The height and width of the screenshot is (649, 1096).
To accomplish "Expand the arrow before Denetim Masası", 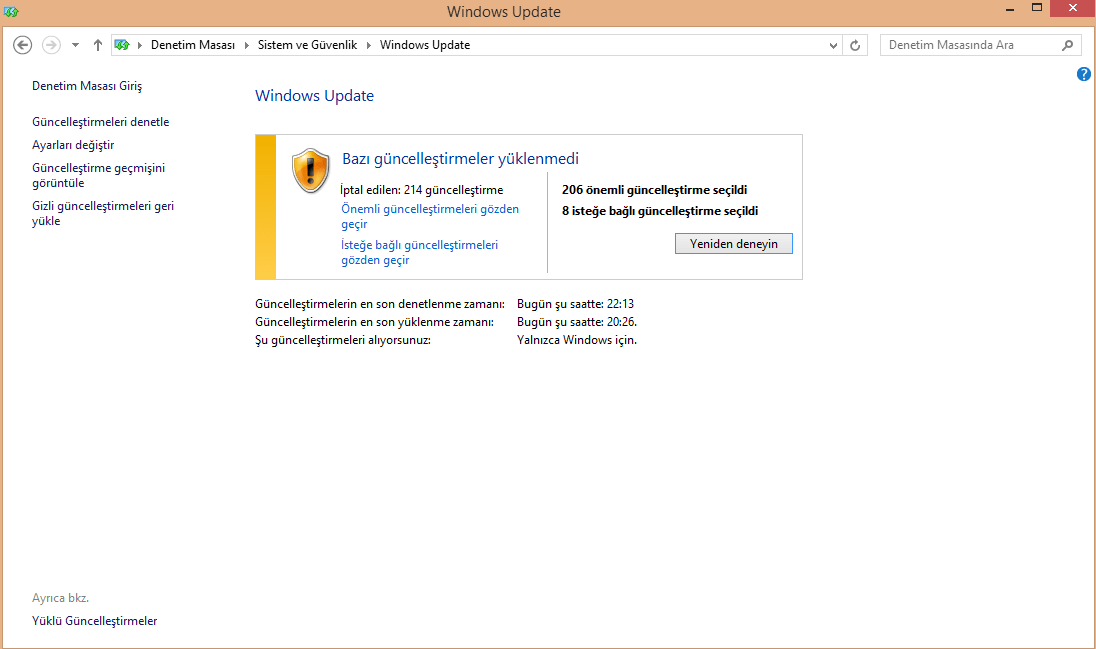I will point(140,45).
